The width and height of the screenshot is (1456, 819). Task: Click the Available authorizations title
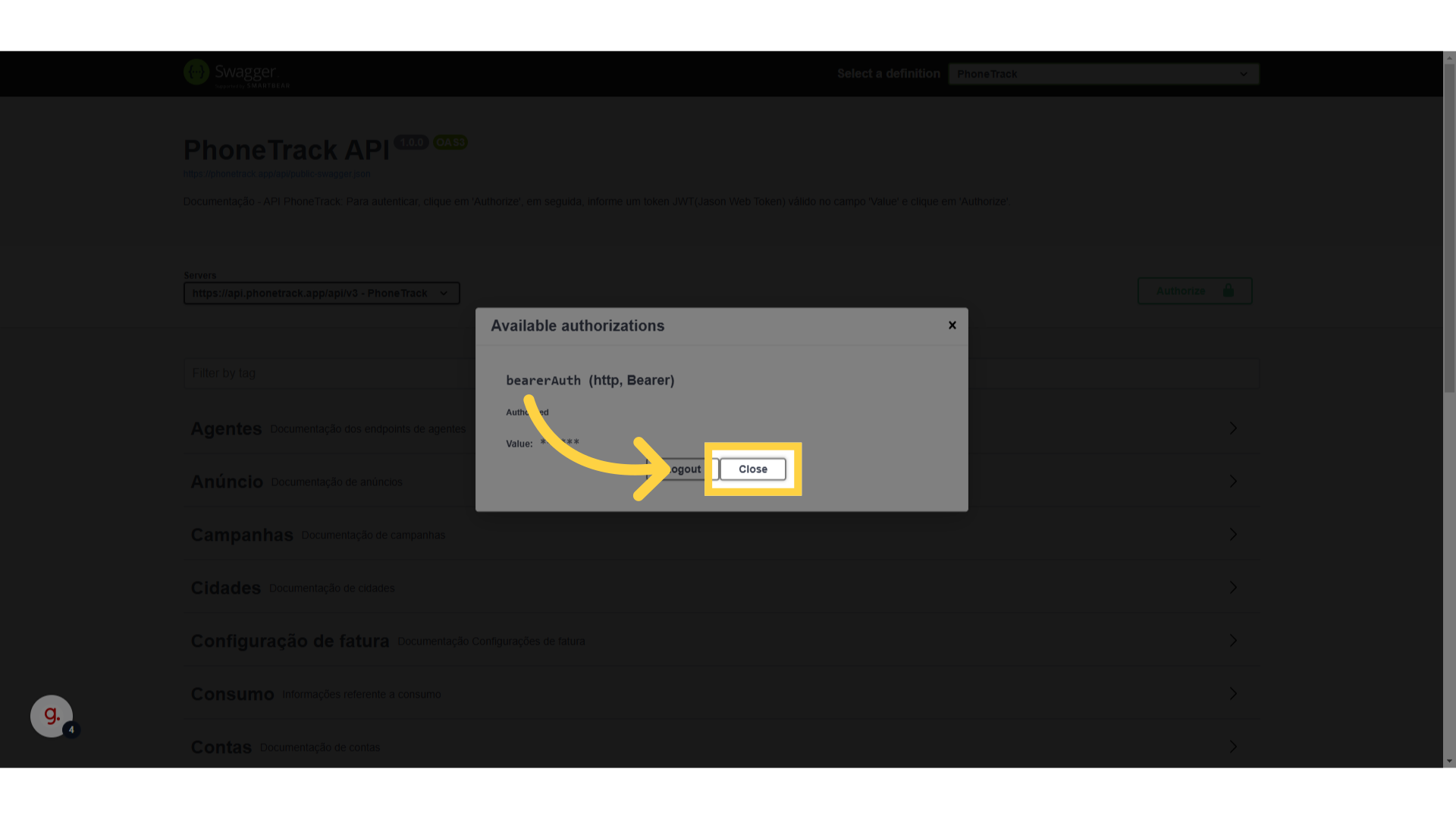[x=577, y=326]
